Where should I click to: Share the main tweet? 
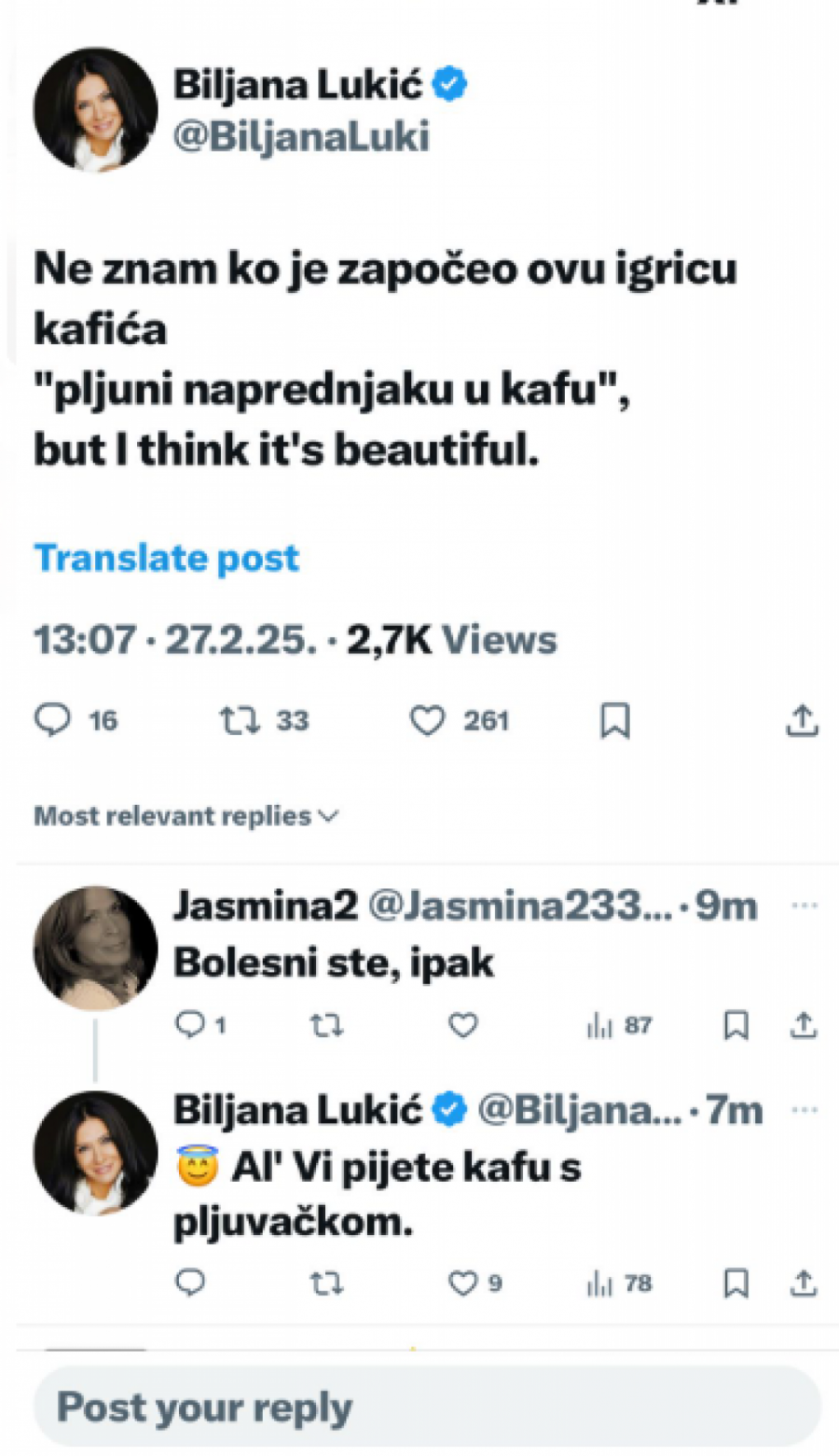[802, 719]
